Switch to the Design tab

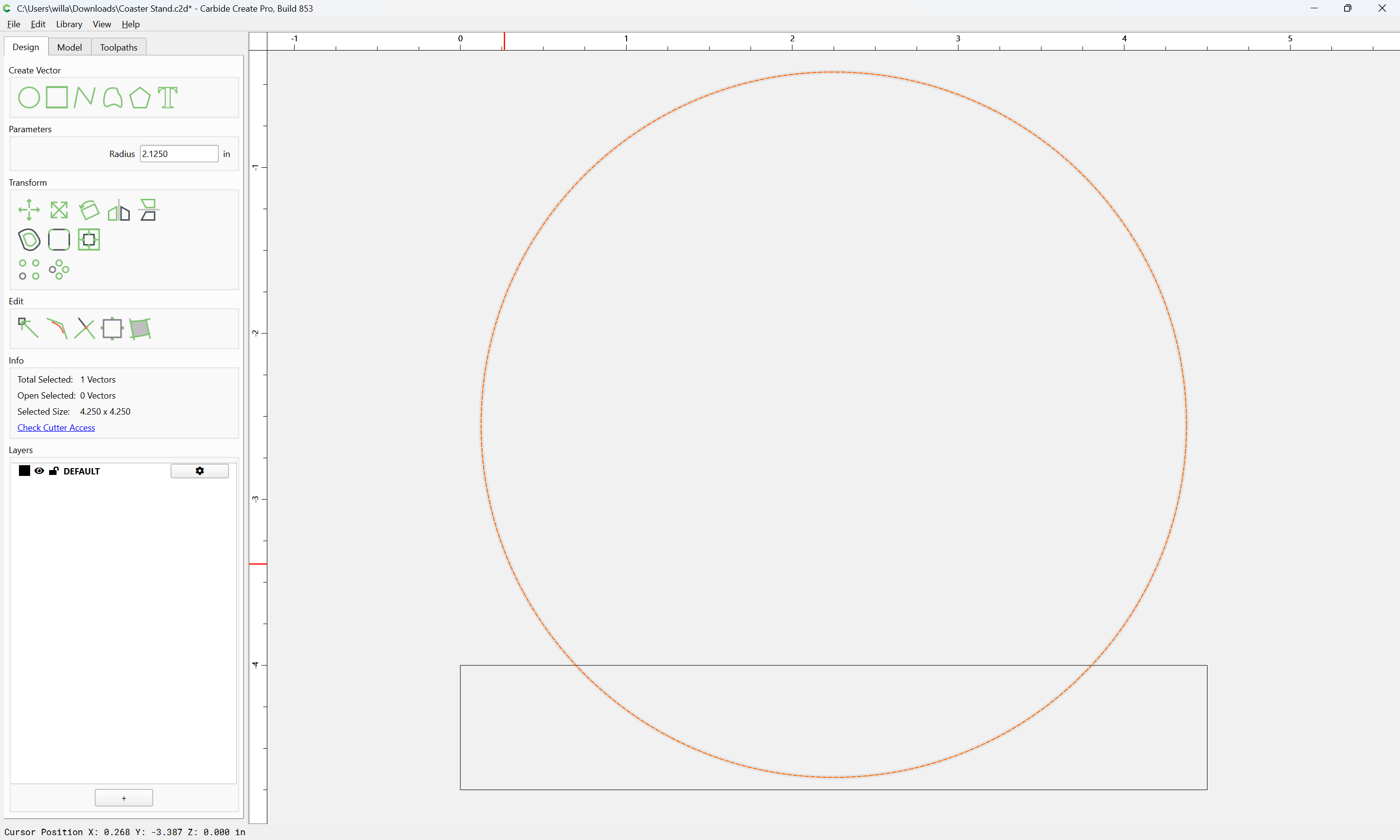click(26, 47)
